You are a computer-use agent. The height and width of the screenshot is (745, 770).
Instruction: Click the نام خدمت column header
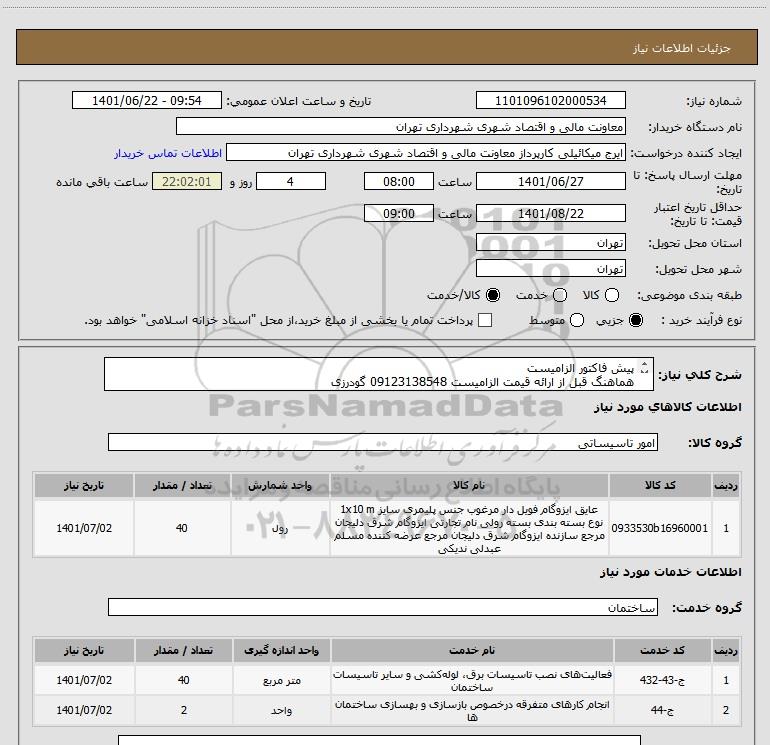point(472,650)
